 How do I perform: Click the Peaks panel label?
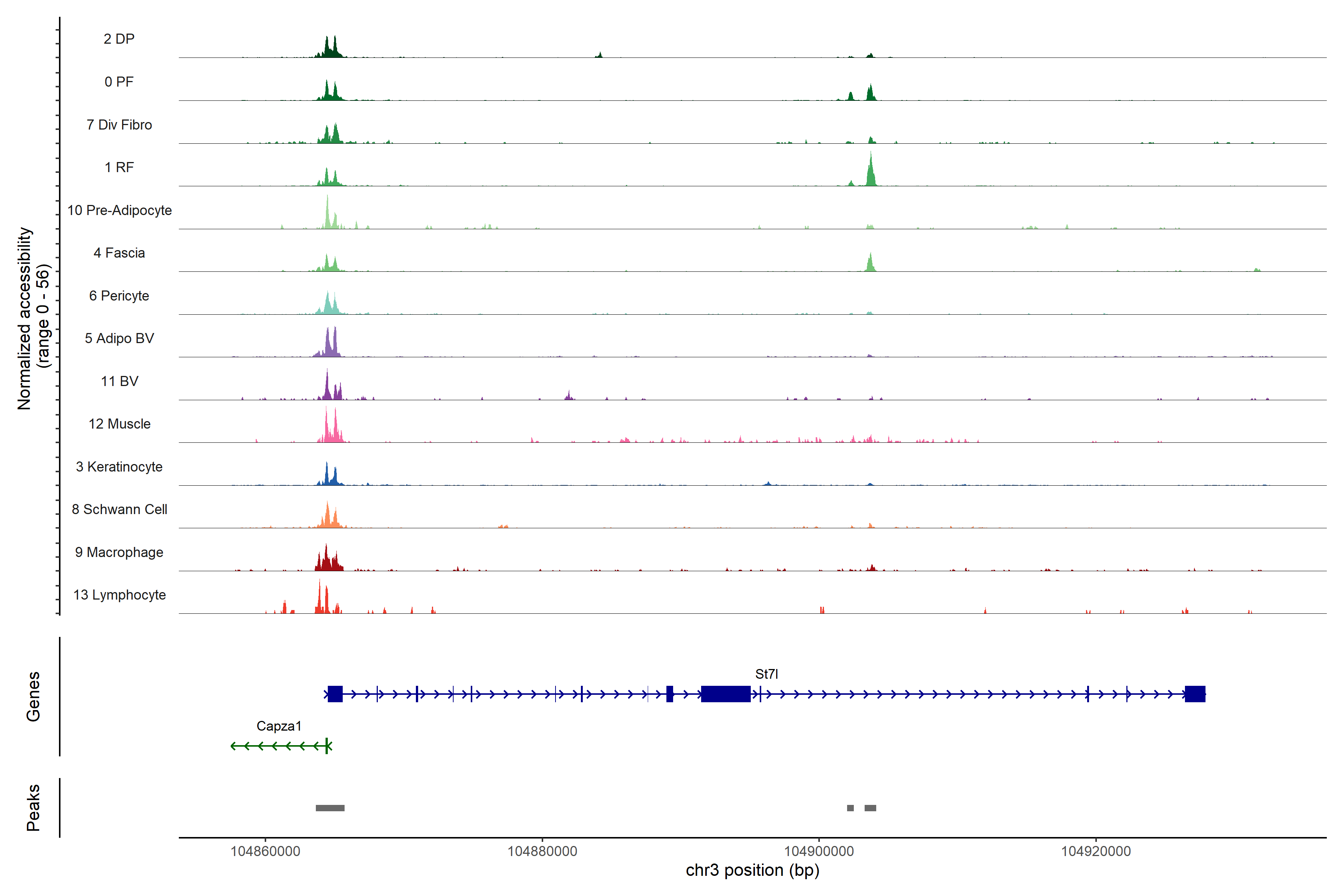pos(33,808)
